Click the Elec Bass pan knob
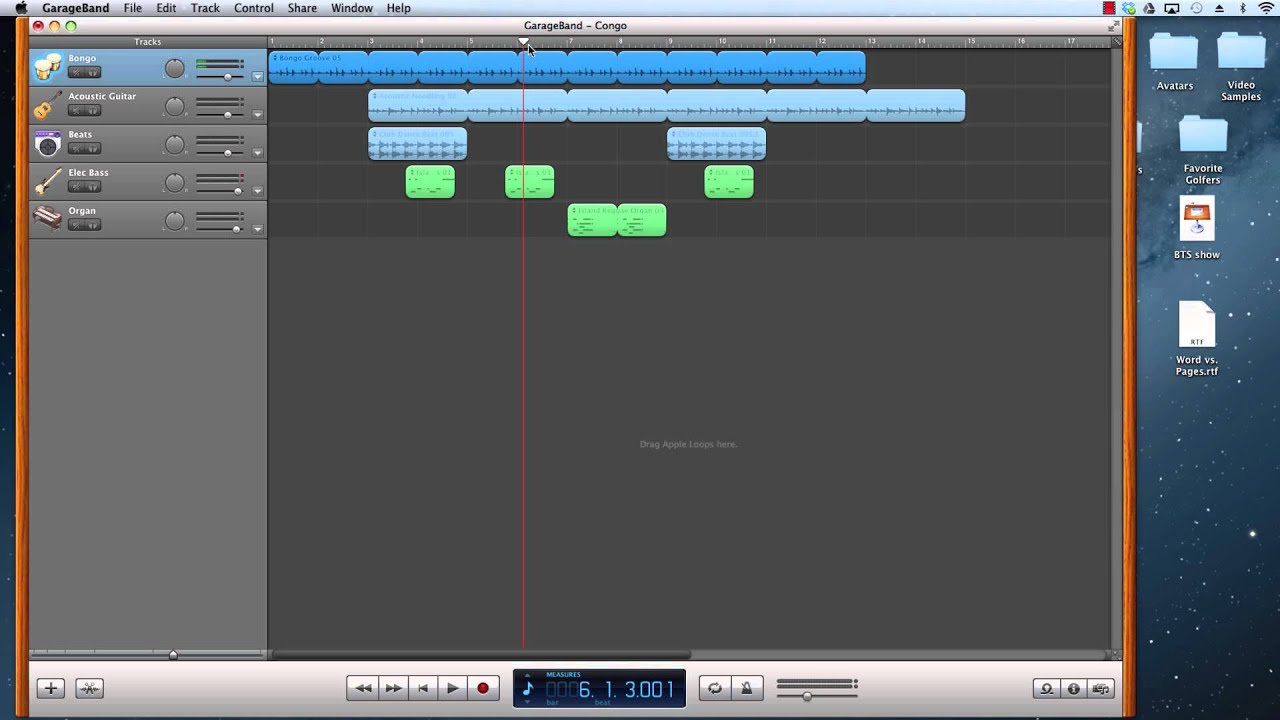 pyautogui.click(x=175, y=182)
